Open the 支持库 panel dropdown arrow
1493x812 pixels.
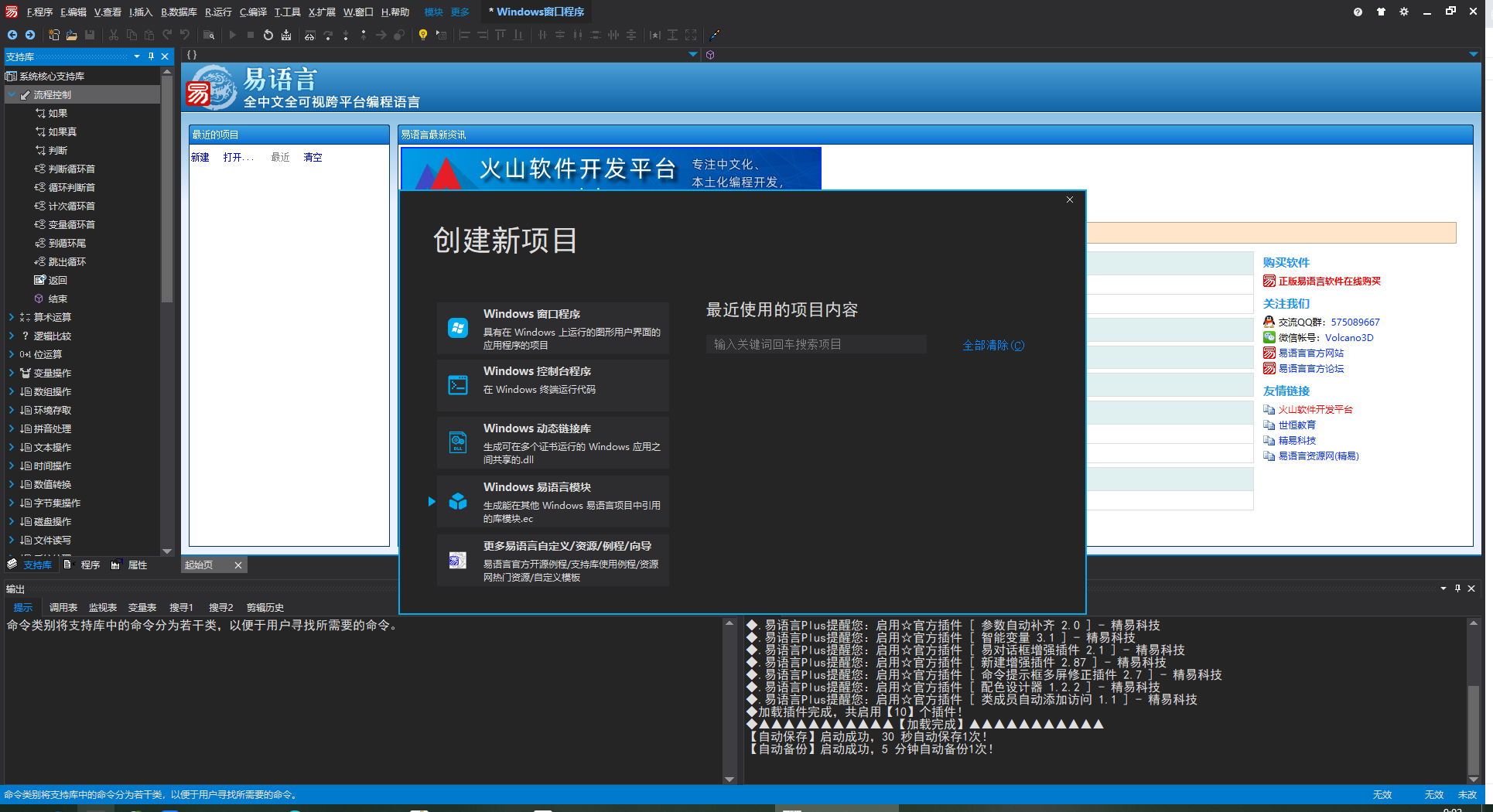pos(137,56)
